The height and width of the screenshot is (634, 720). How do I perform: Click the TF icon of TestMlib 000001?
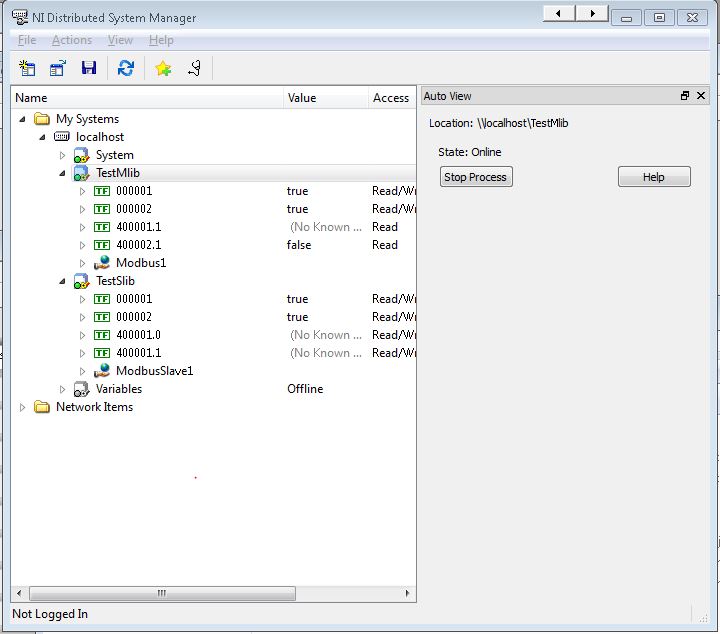click(102, 191)
